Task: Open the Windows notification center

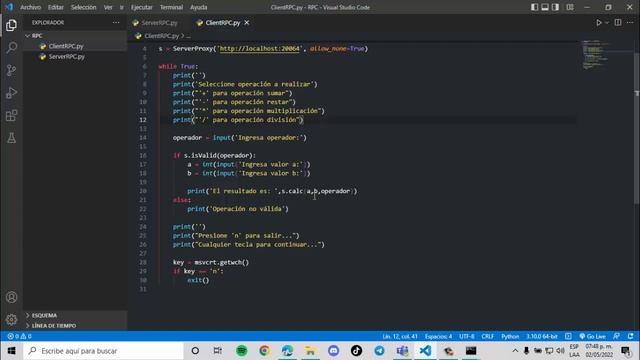Action: [x=626, y=351]
